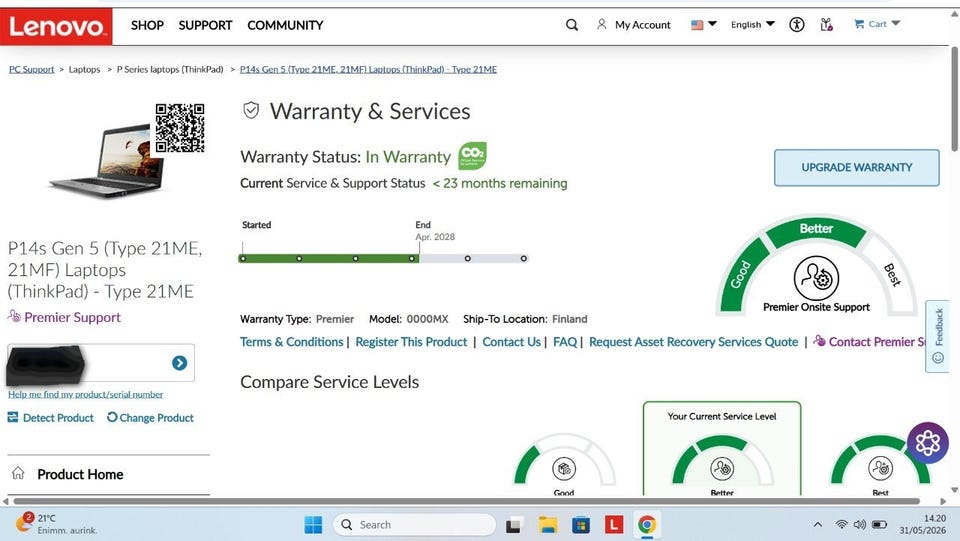Open the accessibility icon
960x541 pixels.
[x=797, y=24]
